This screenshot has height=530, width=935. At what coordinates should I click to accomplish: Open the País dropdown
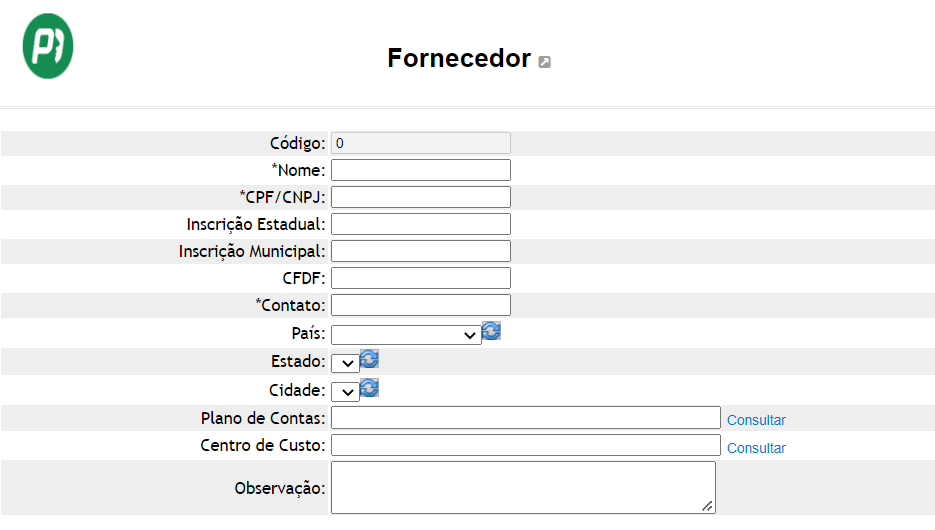point(406,335)
